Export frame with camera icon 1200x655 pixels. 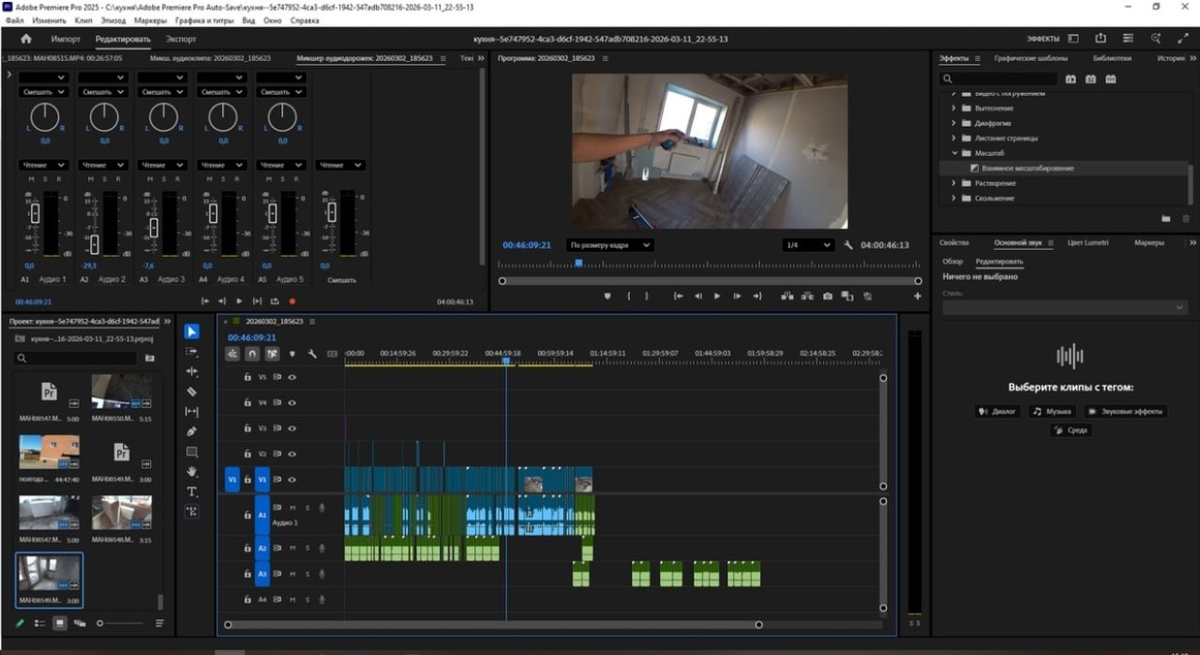(x=828, y=296)
